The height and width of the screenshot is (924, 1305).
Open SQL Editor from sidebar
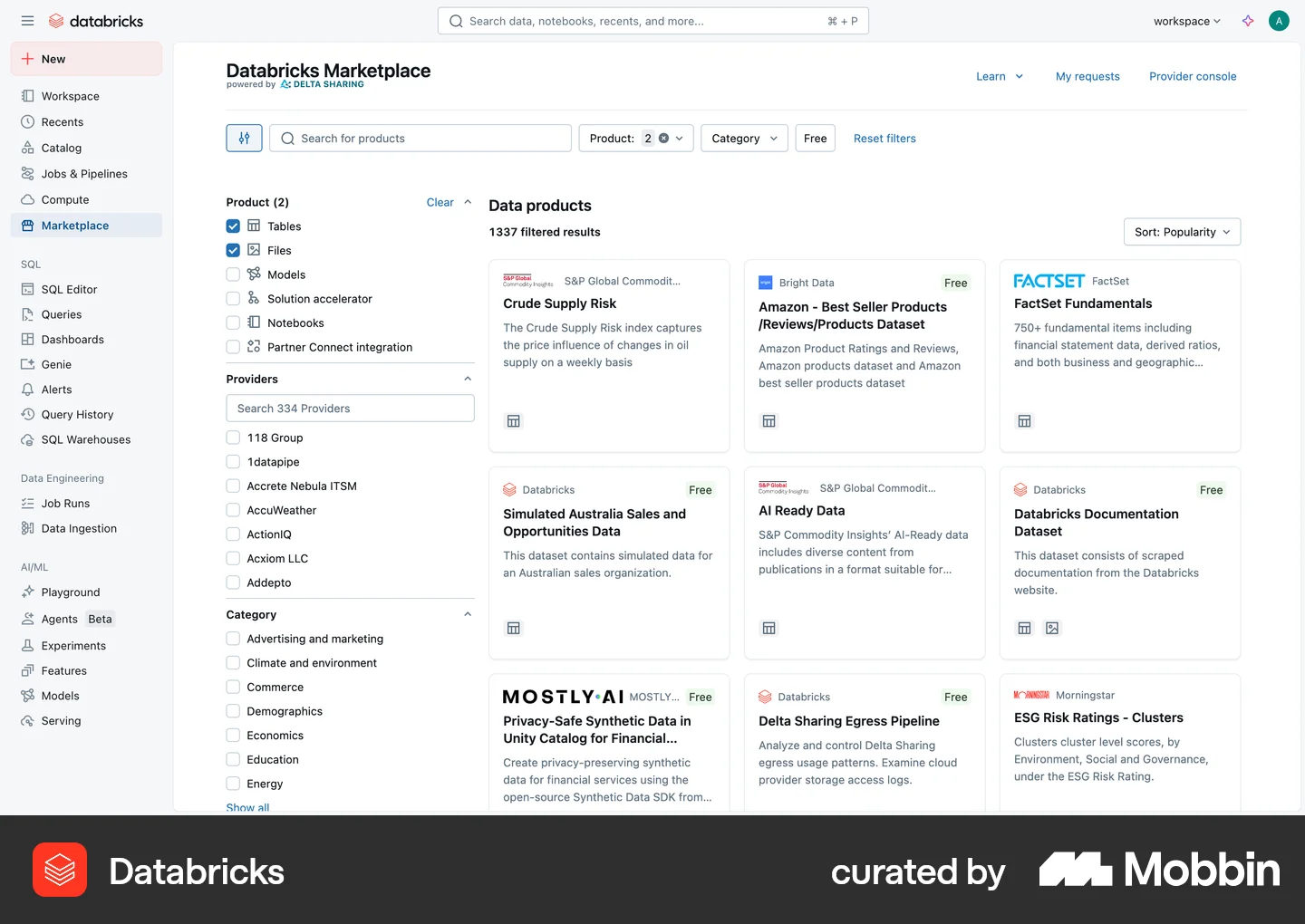pos(87,290)
